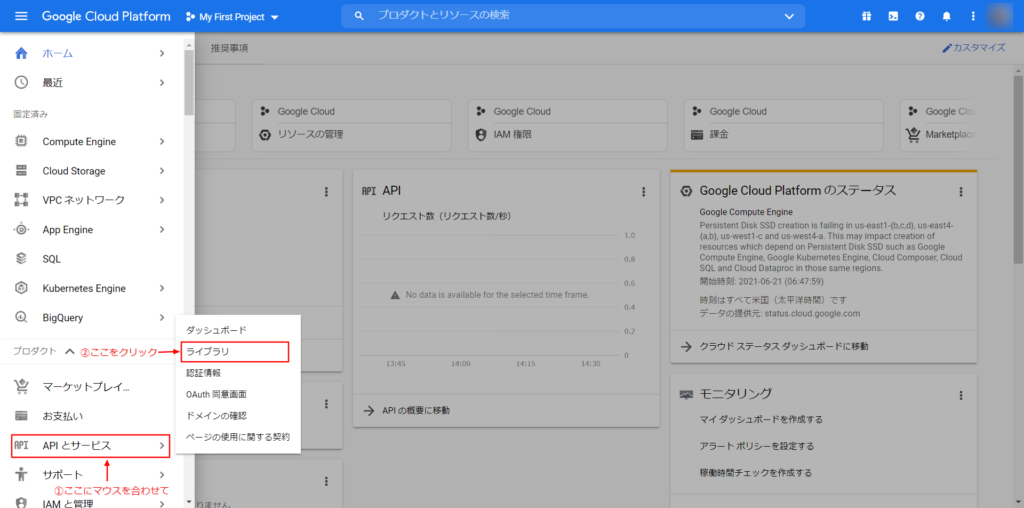The image size is (1024, 508).
Task: Open the hamburger navigation menu
Action: point(21,16)
